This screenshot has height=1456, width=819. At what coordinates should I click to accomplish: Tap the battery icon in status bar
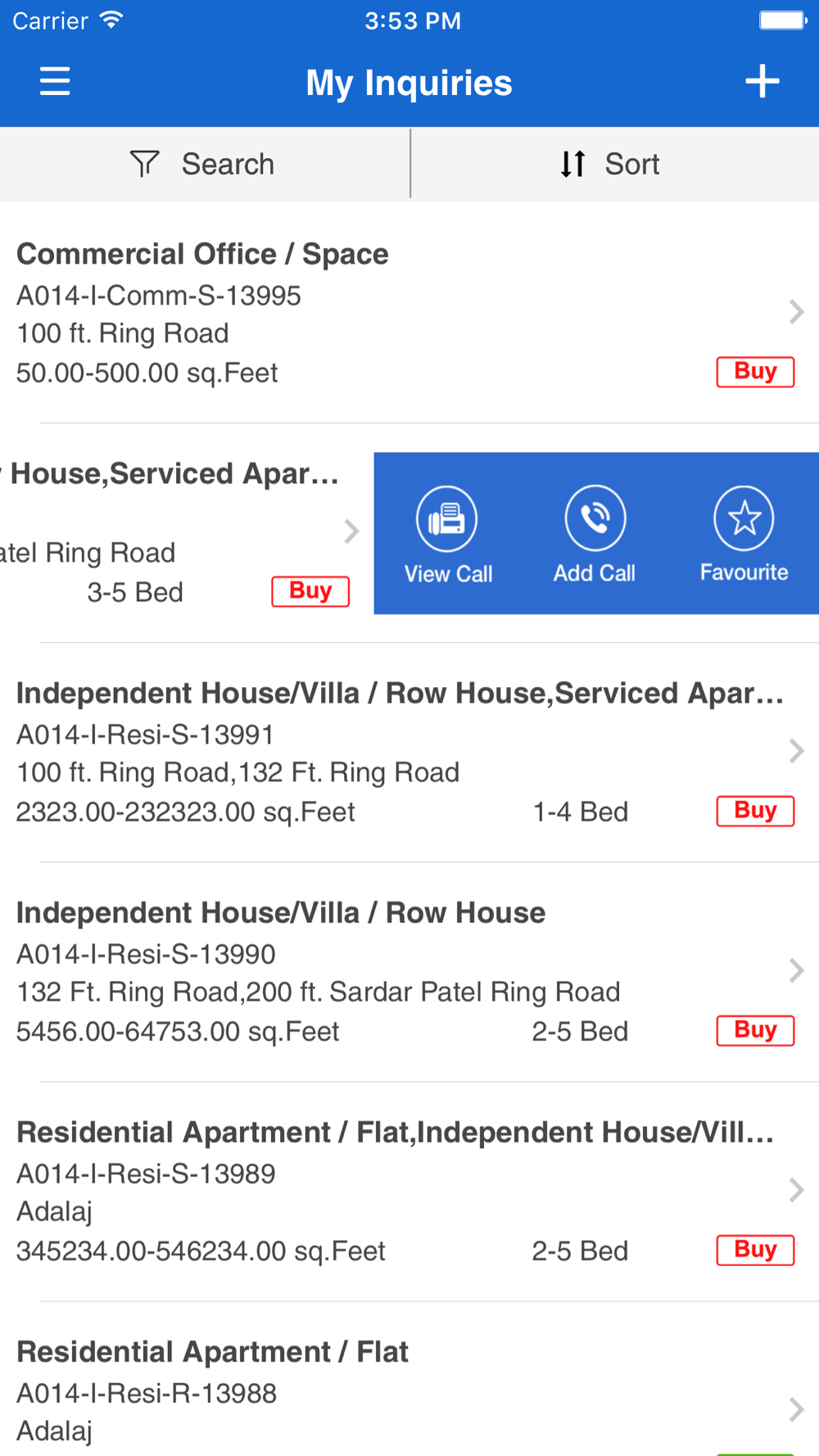coord(782,20)
